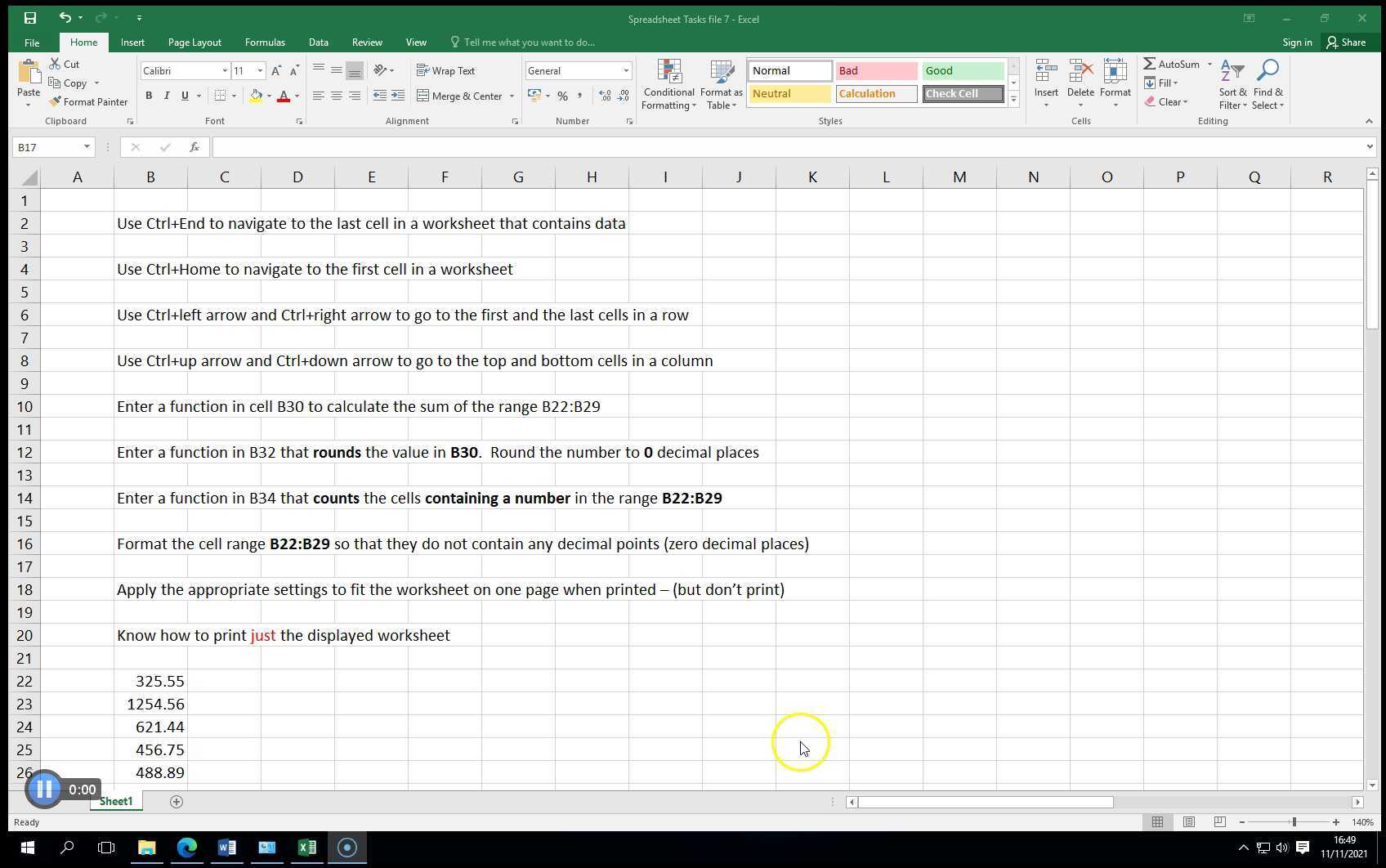The image size is (1386, 868).
Task: Open the Page Layout ribbon tab
Action: click(x=194, y=42)
